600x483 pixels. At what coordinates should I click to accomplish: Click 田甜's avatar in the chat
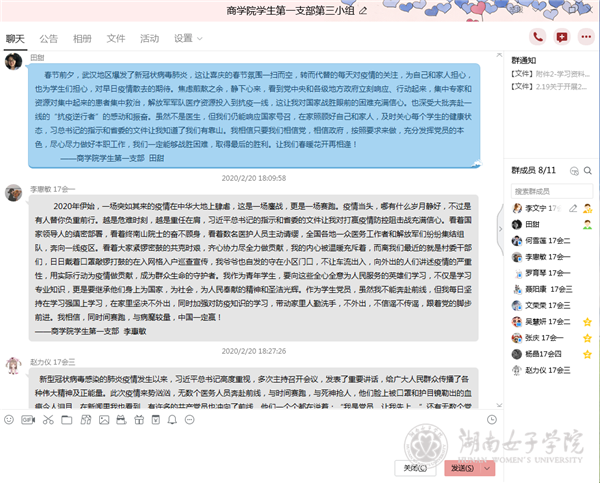(13, 61)
